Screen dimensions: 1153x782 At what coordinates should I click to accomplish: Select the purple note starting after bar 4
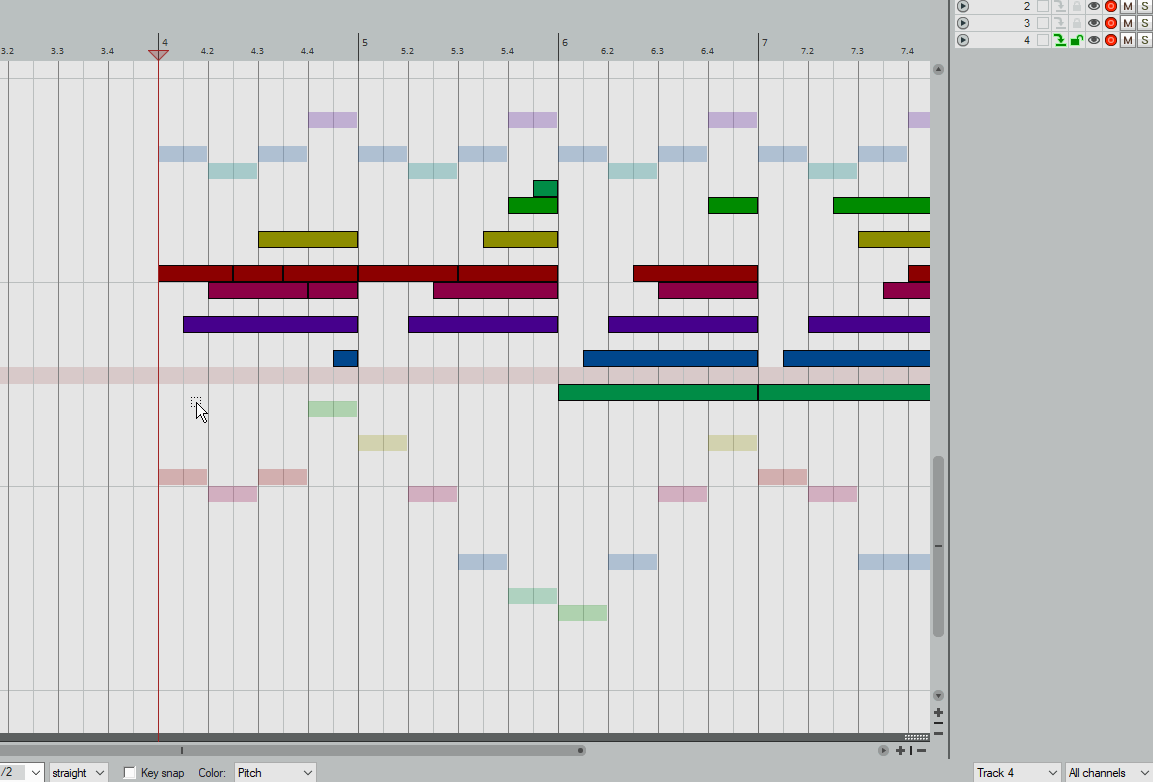271,324
